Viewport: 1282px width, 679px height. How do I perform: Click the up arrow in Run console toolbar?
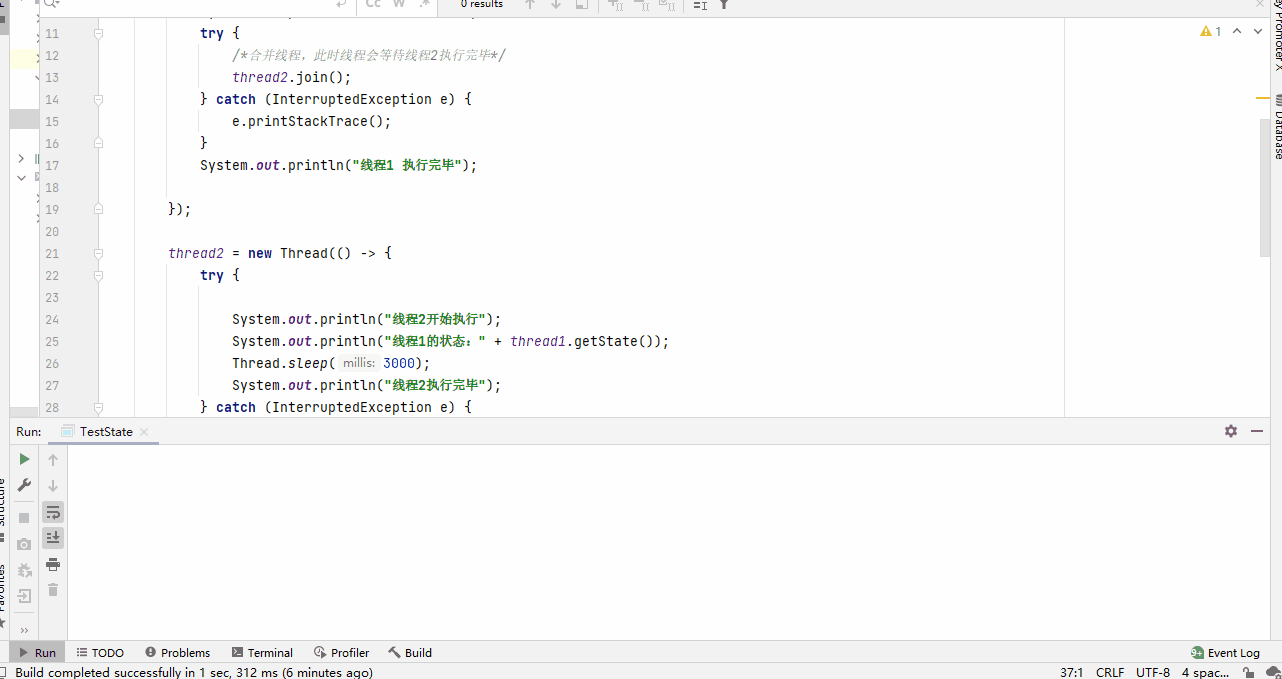(53, 459)
